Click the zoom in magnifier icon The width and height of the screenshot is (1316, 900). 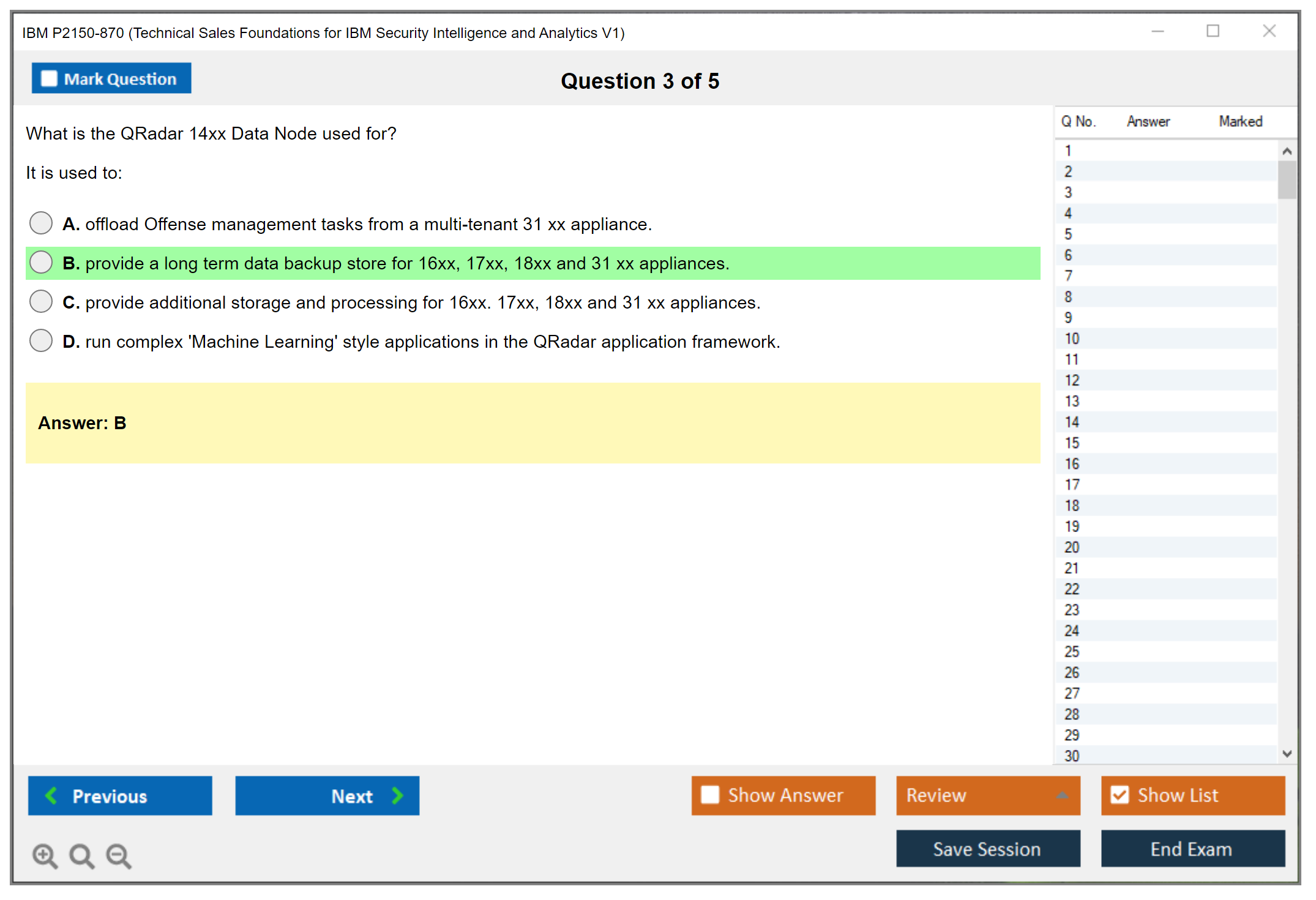tap(44, 855)
